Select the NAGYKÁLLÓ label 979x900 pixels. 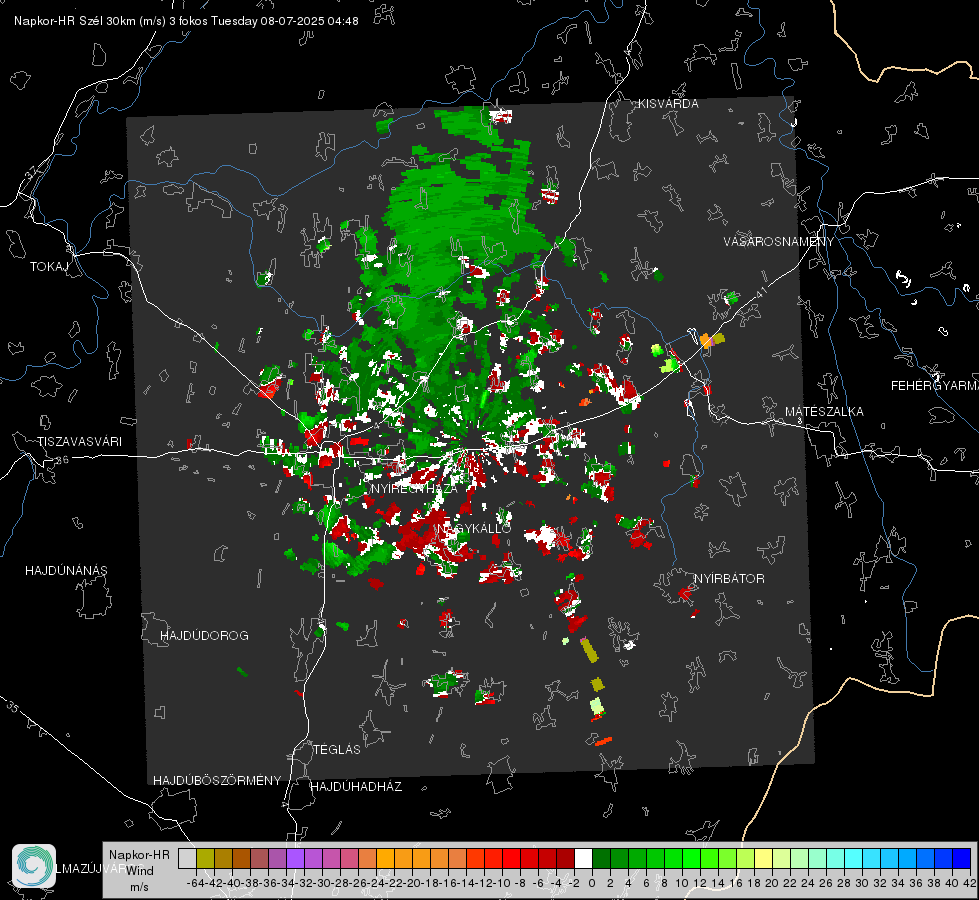(474, 528)
